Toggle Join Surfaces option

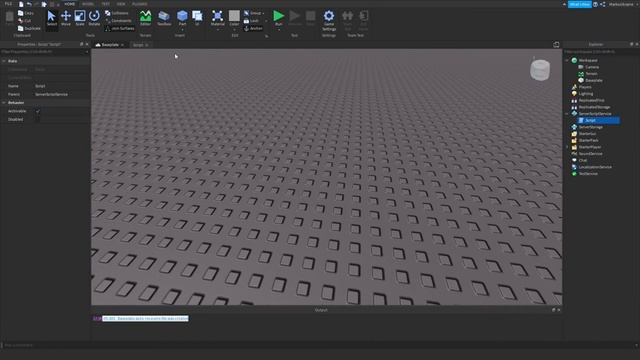click(120, 28)
